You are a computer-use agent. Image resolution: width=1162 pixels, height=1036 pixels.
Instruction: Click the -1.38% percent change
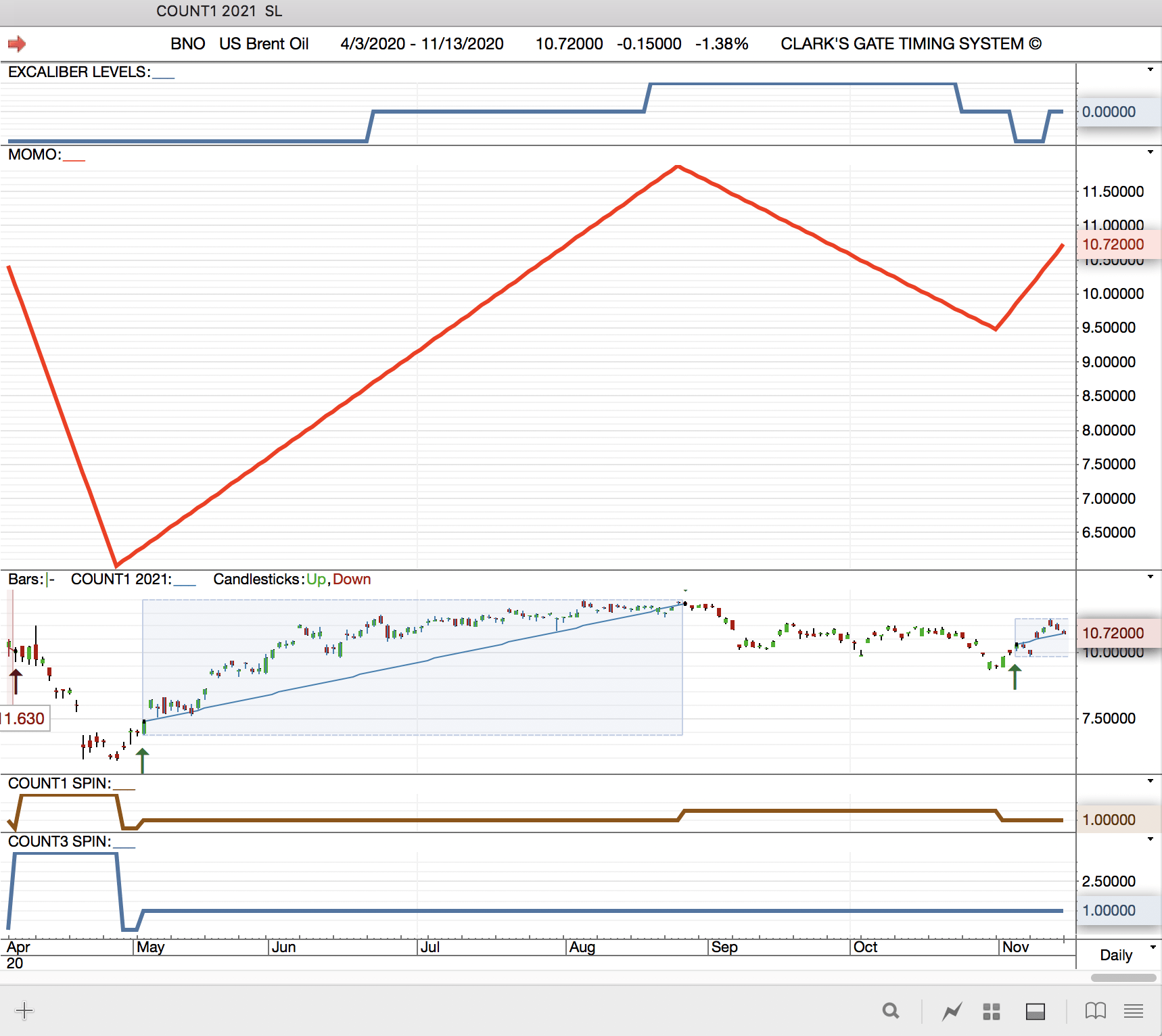click(x=722, y=44)
